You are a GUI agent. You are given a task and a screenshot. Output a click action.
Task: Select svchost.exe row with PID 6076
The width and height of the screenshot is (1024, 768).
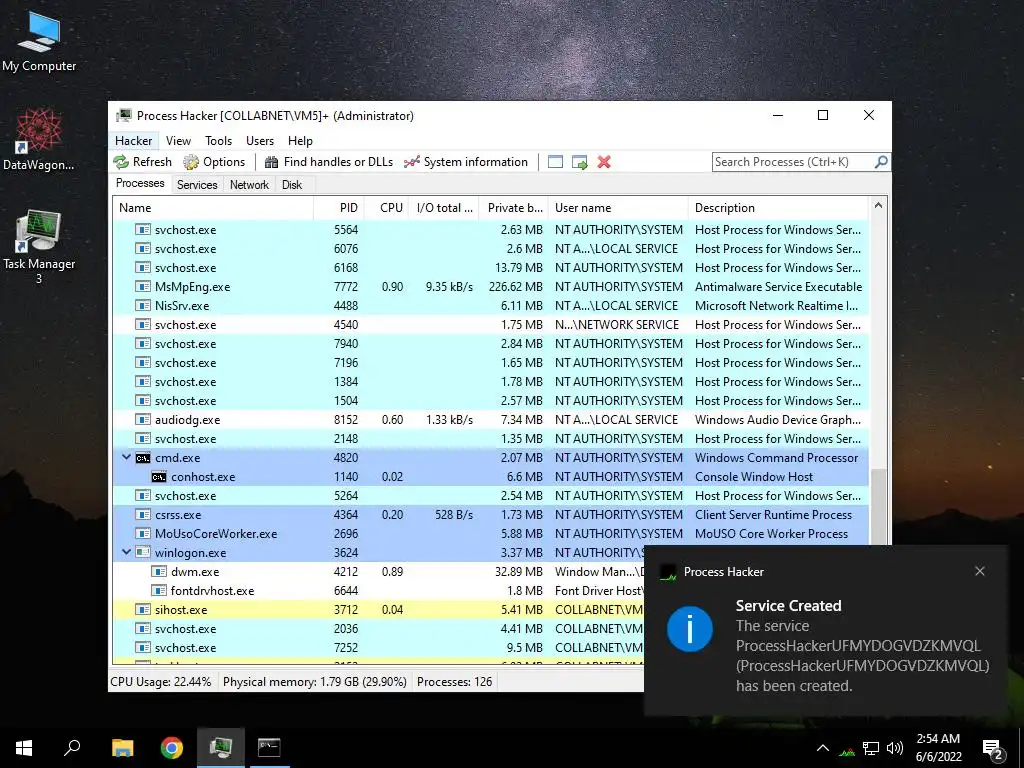pos(491,249)
